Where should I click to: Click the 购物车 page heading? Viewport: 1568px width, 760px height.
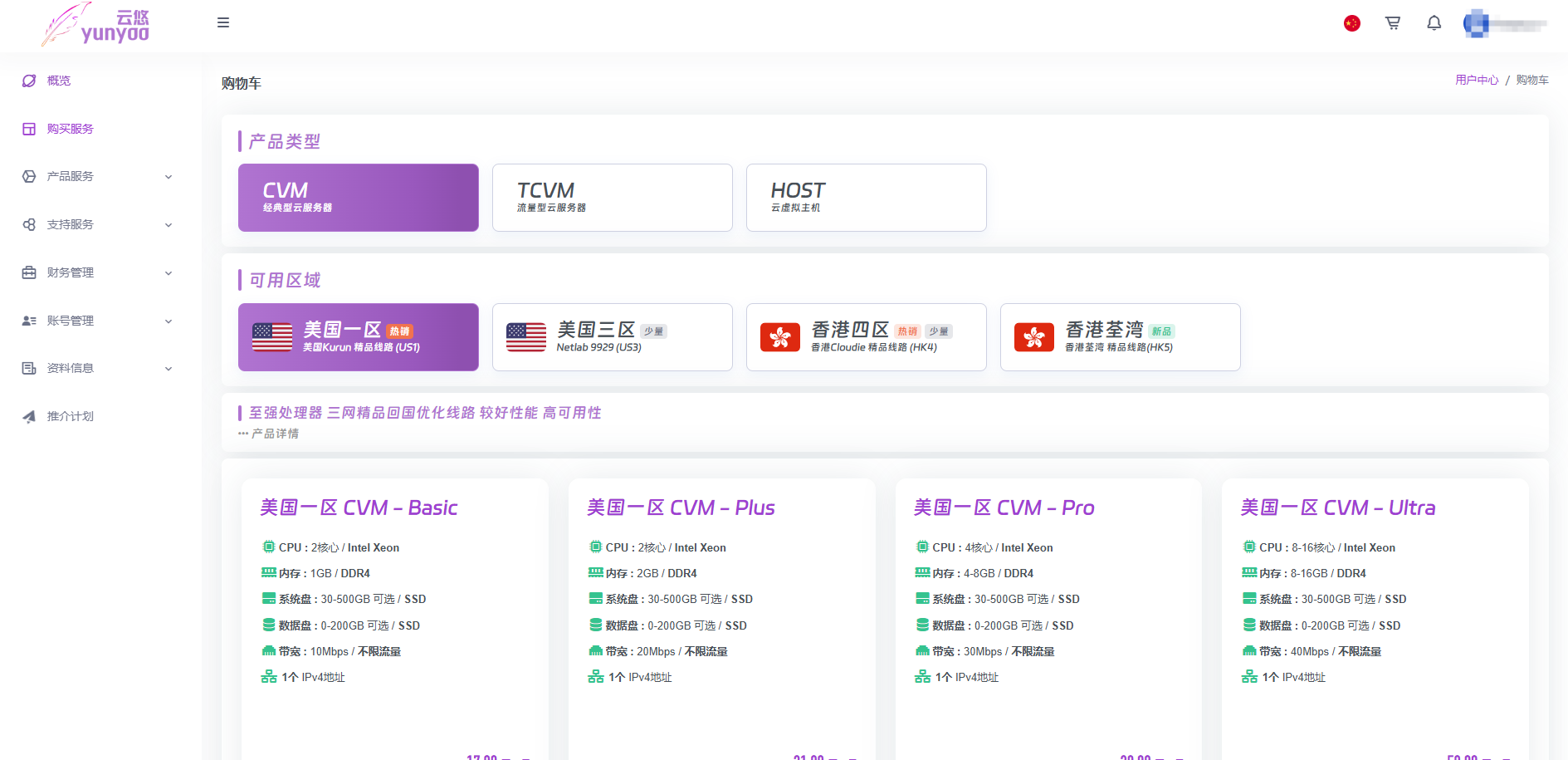[x=242, y=83]
